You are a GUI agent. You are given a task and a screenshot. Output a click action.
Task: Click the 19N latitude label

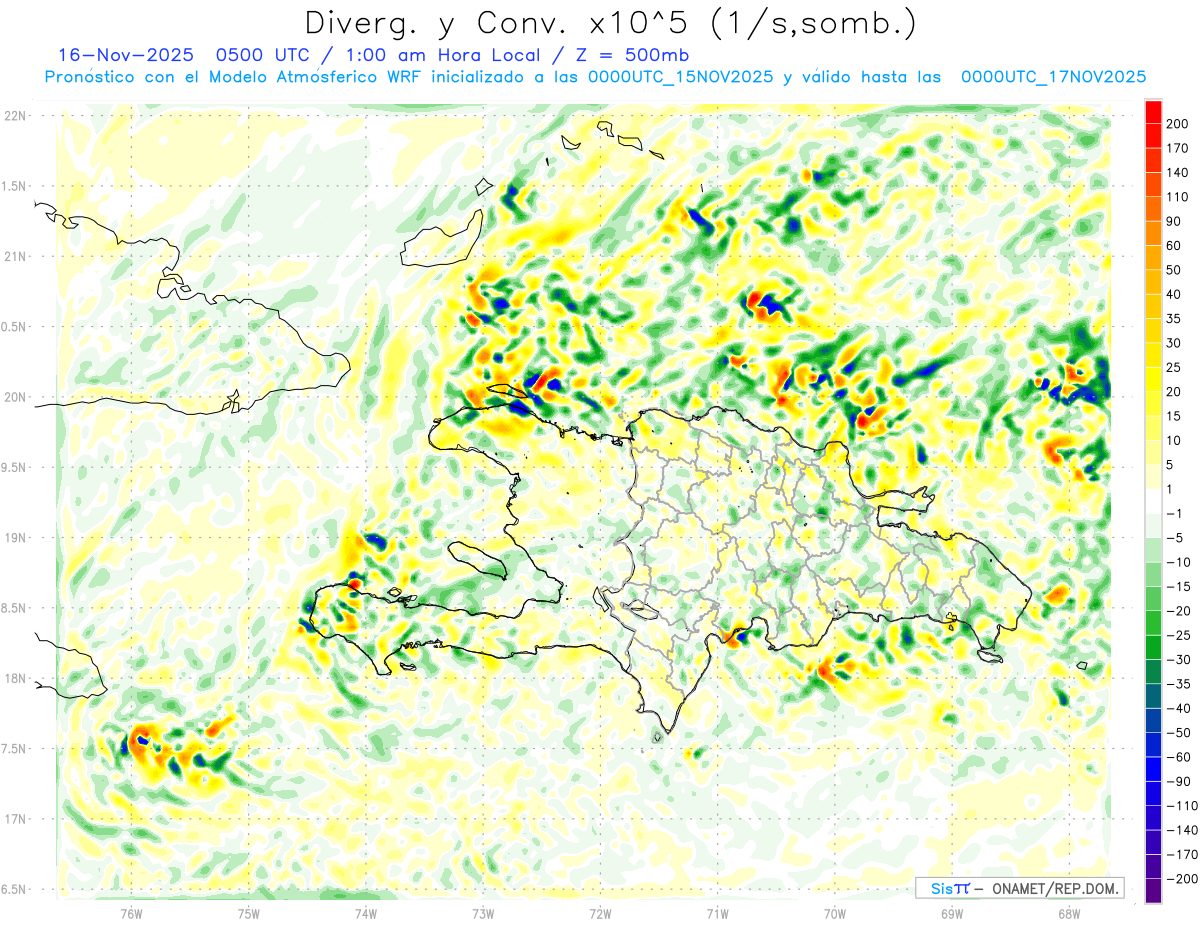[14, 538]
